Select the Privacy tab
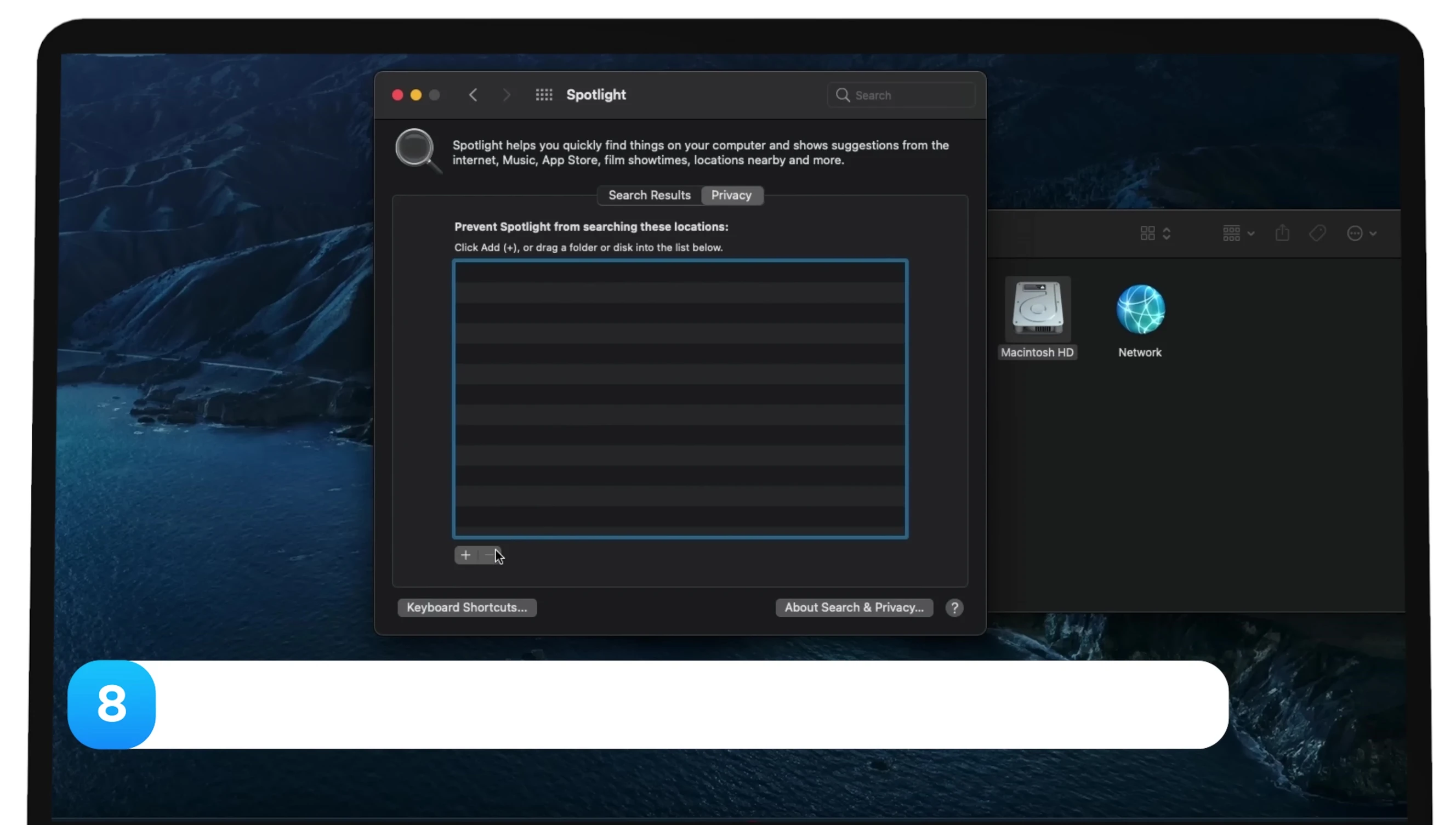This screenshot has width=1456, height=825. click(x=731, y=196)
